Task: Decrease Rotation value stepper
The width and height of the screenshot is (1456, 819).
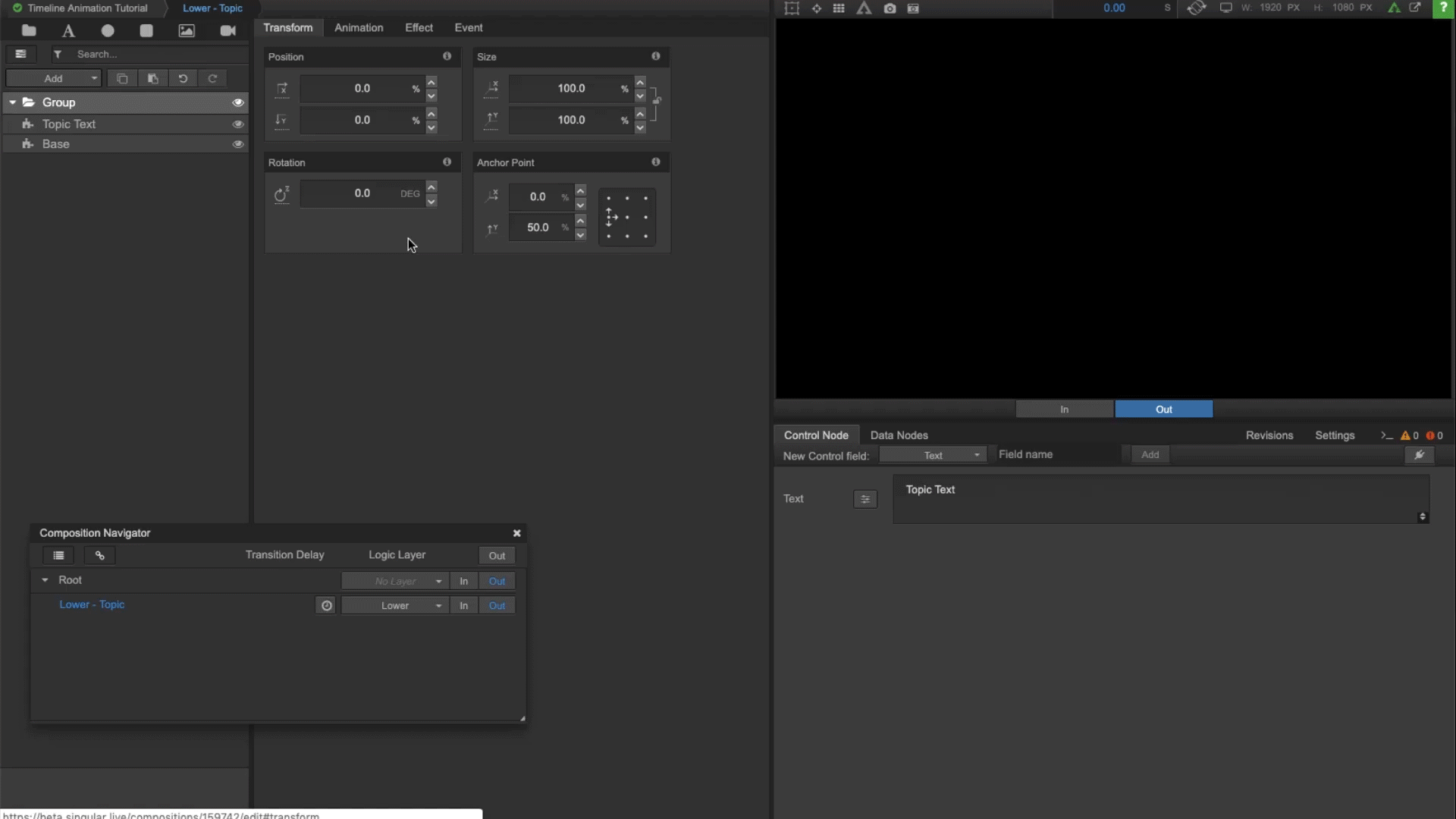Action: (431, 201)
